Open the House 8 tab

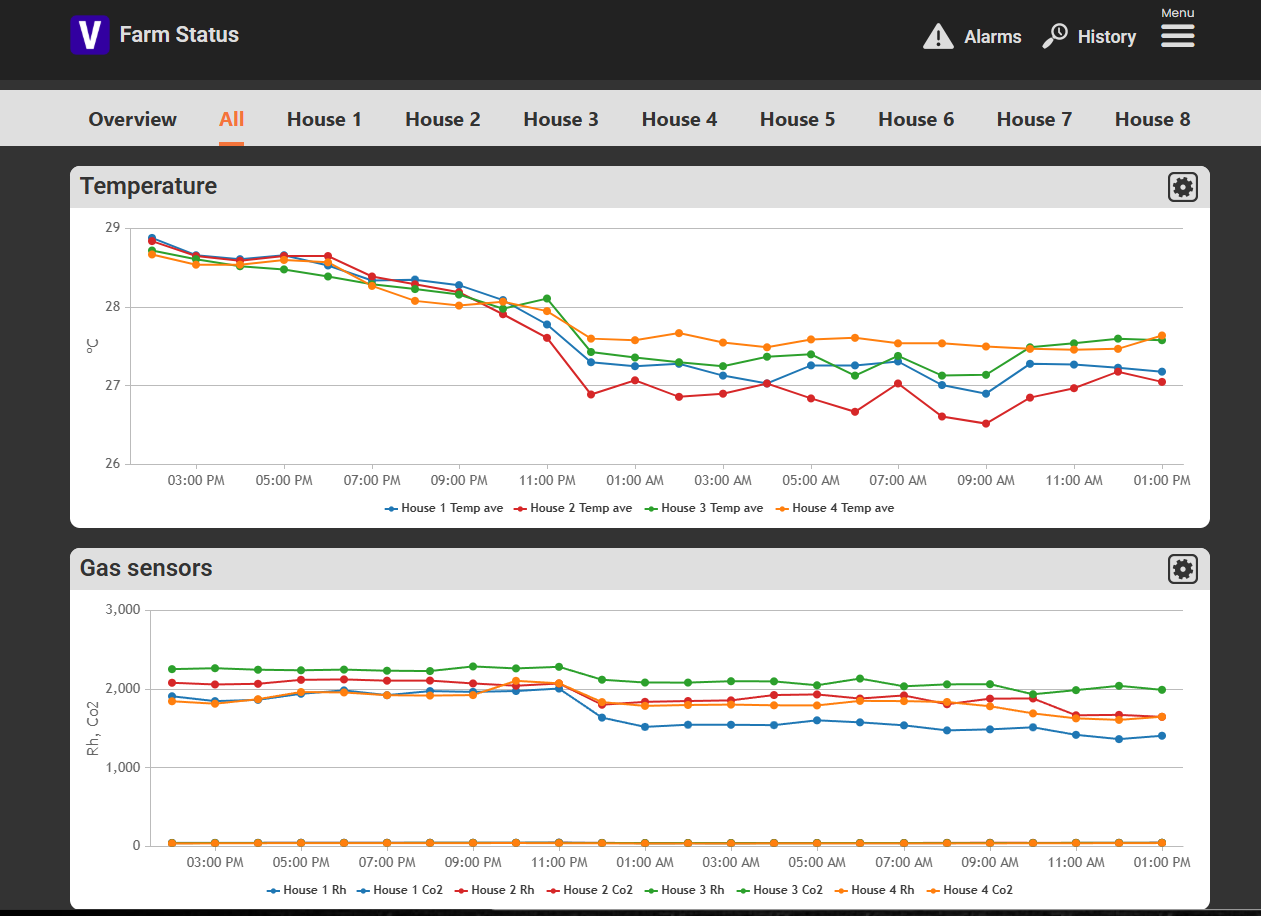pyautogui.click(x=1152, y=119)
